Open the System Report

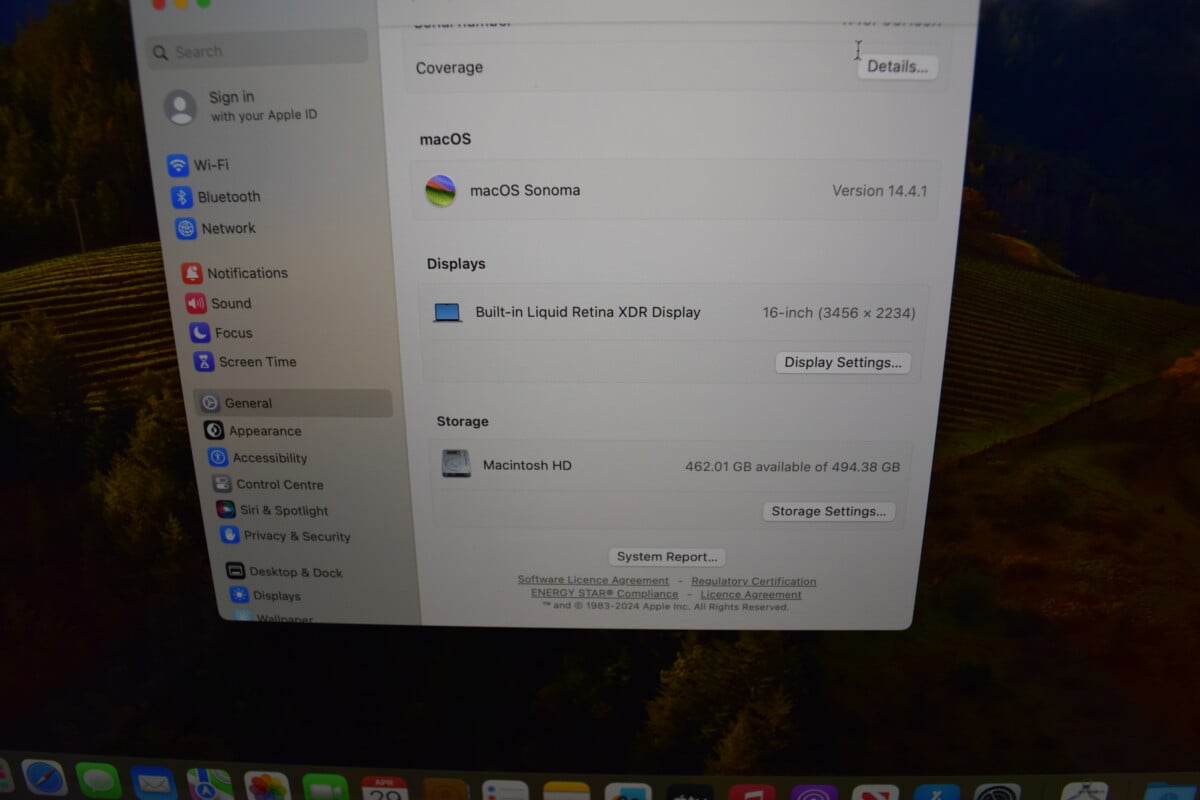[x=667, y=557]
